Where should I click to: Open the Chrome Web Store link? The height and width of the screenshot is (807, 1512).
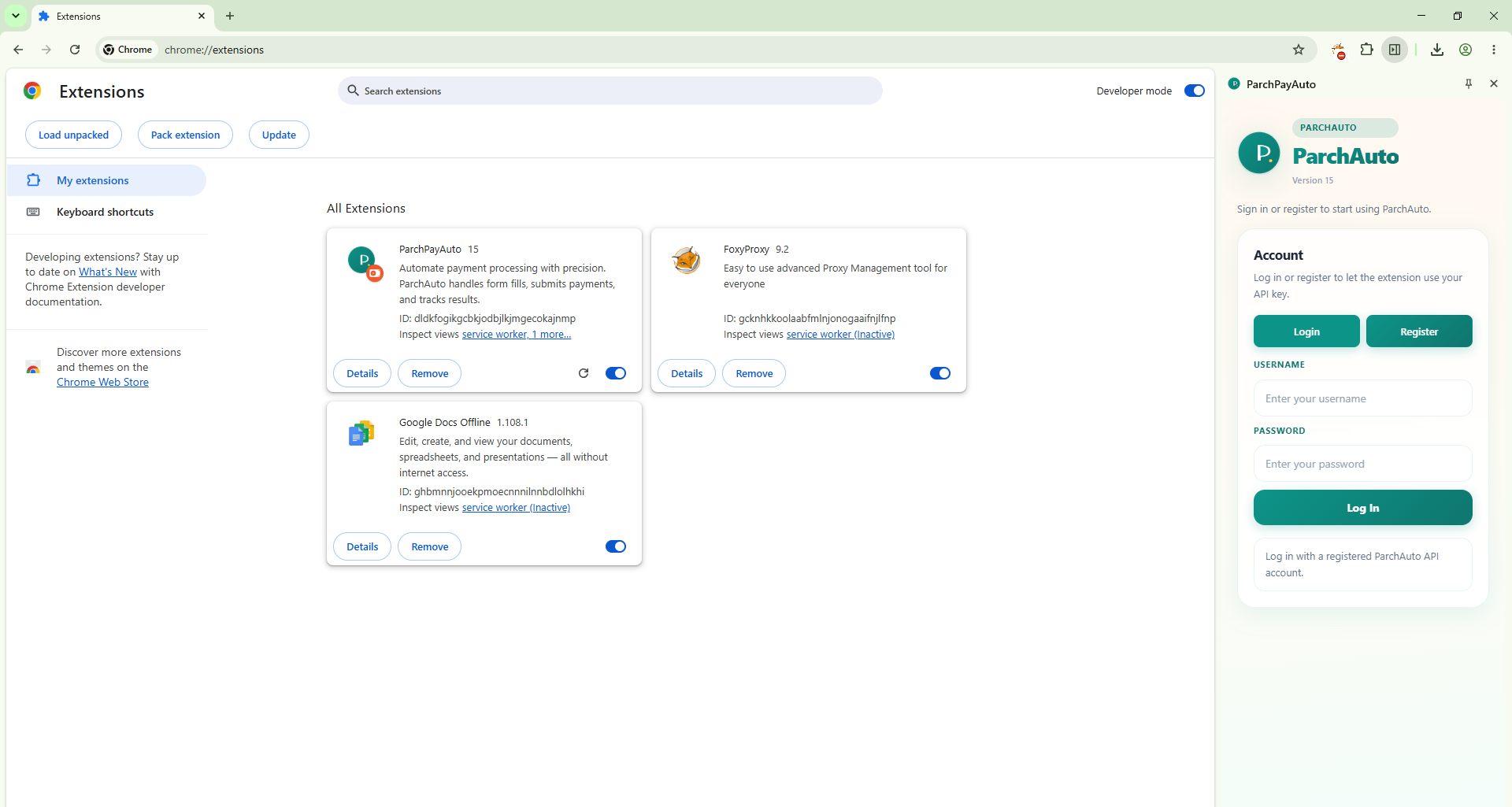click(x=102, y=382)
